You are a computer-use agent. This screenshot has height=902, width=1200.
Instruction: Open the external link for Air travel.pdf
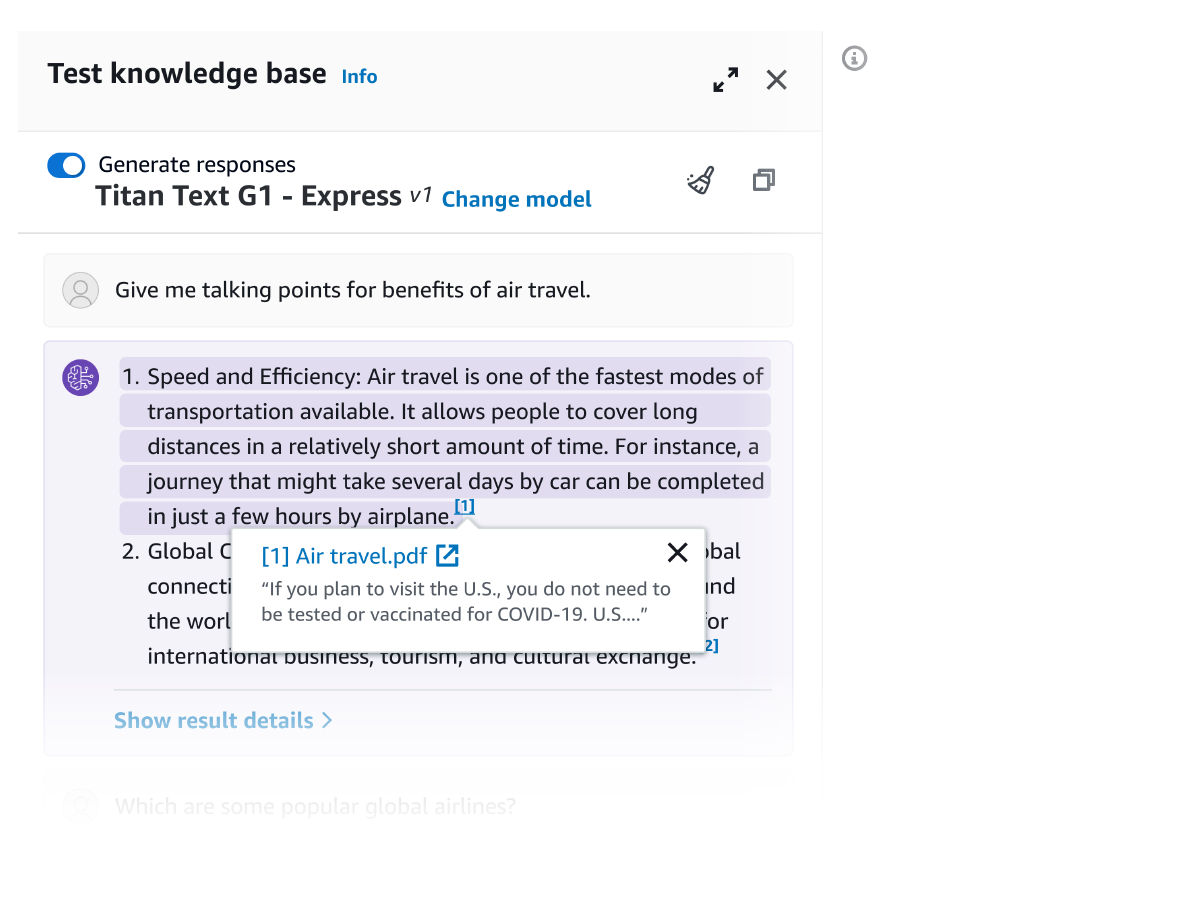coord(447,555)
